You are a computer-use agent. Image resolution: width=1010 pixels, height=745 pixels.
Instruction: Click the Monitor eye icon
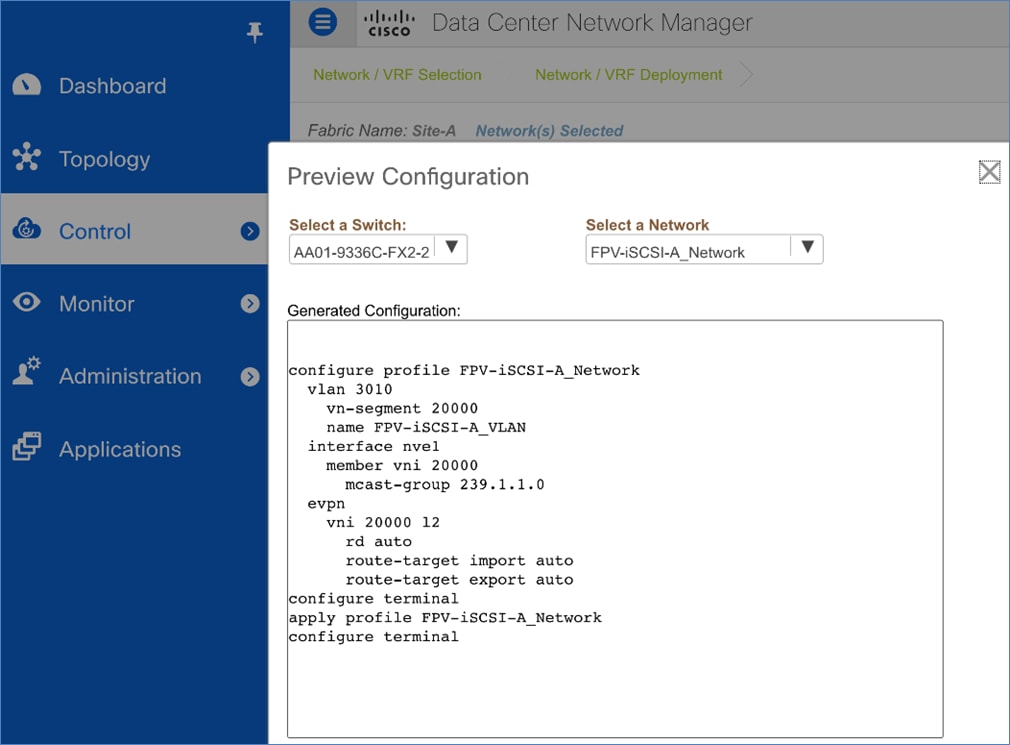pyautogui.click(x=26, y=302)
